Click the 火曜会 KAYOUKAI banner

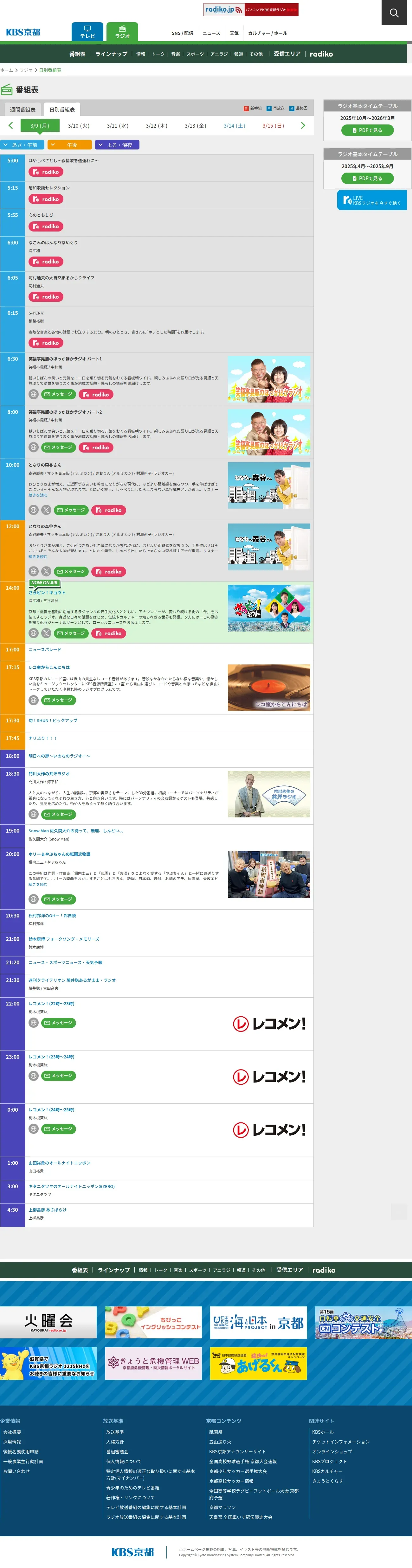pyautogui.click(x=48, y=1322)
